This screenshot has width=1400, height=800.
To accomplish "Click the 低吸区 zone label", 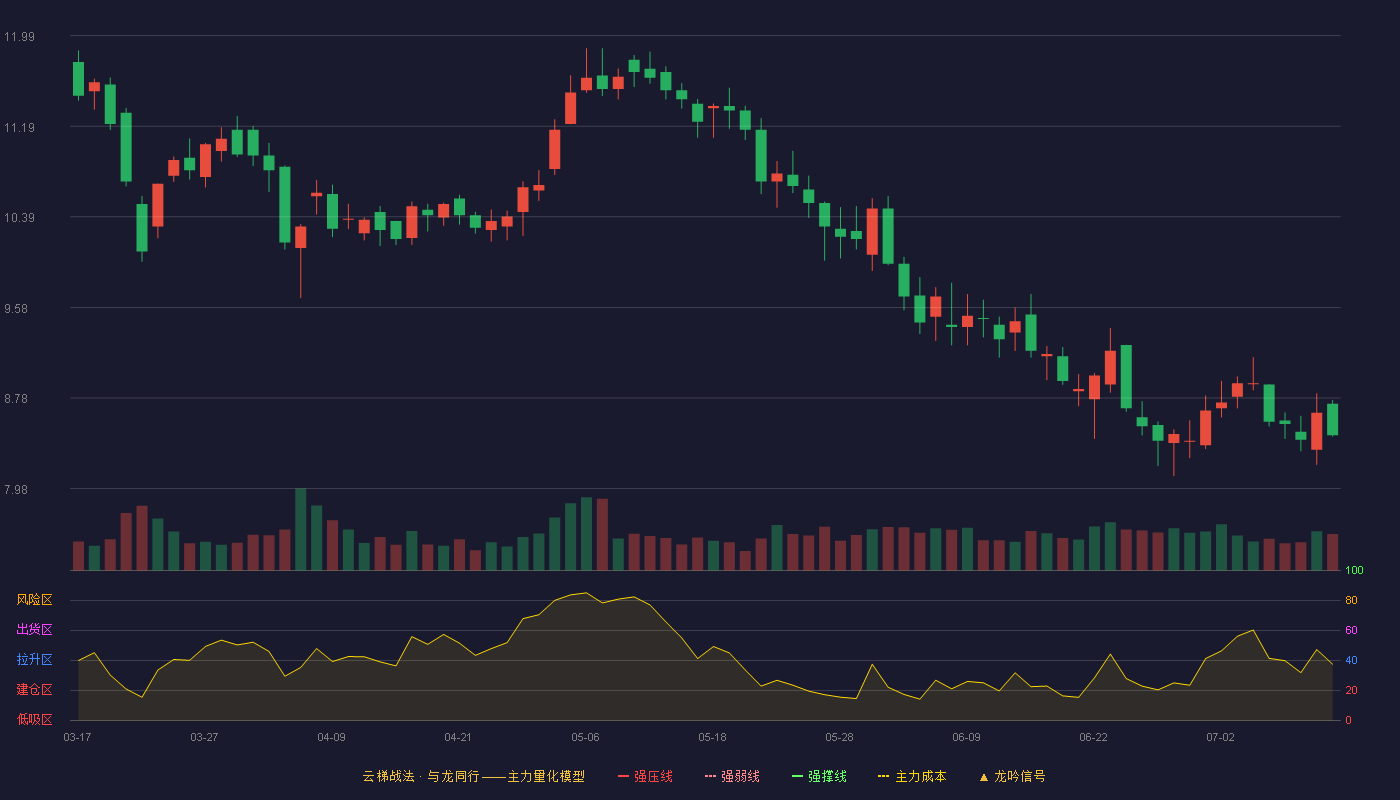I will point(34,719).
